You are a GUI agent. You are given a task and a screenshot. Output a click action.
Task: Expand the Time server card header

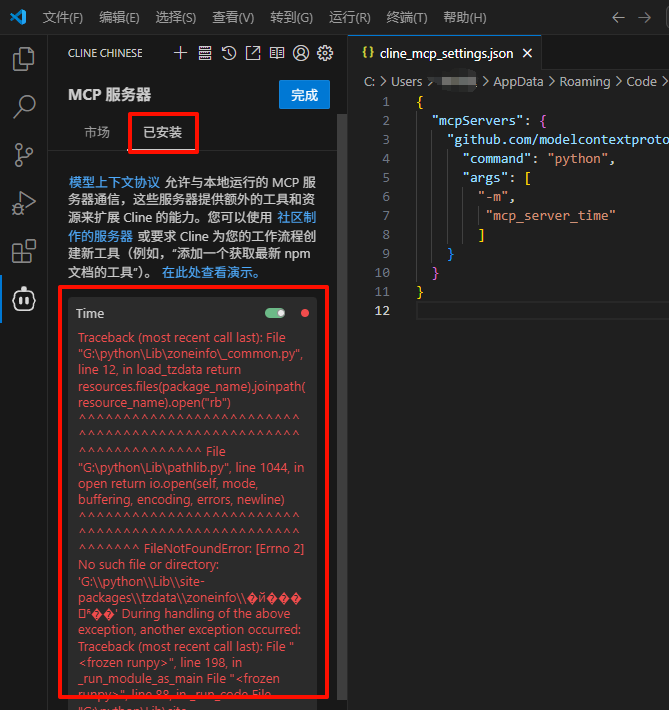point(192,313)
